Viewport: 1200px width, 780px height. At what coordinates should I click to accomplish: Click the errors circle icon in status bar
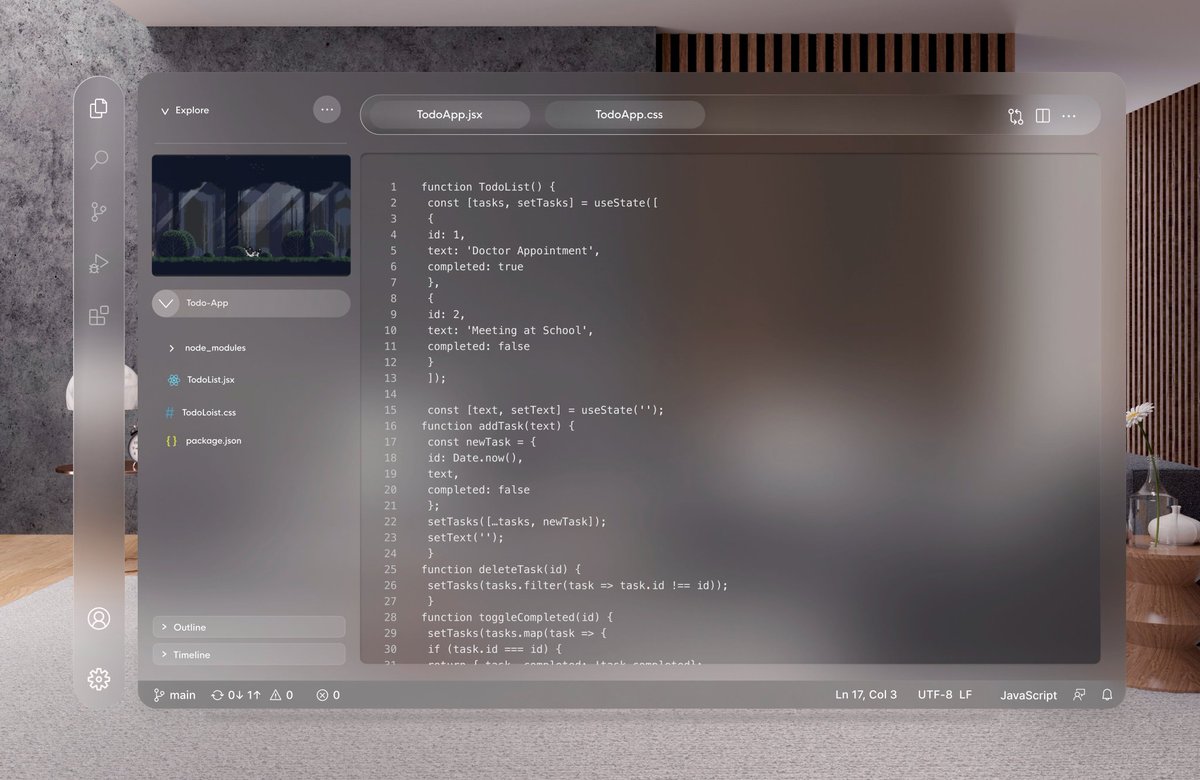pyautogui.click(x=322, y=695)
